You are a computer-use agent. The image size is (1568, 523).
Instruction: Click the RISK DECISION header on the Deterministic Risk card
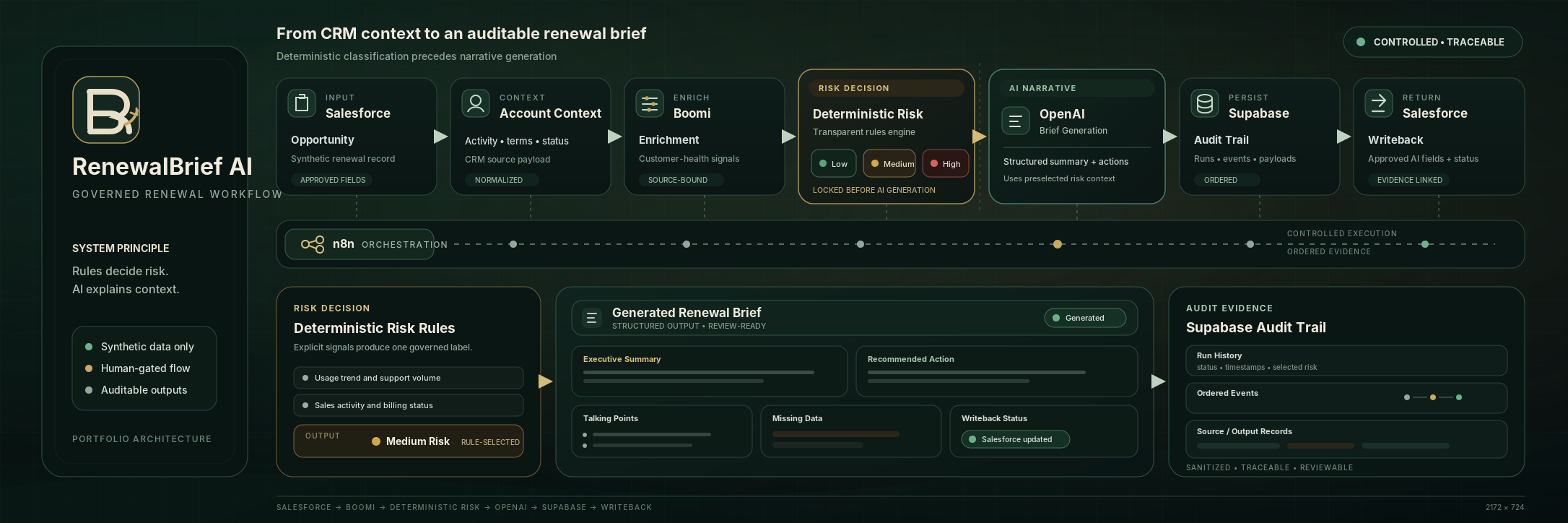coord(886,88)
